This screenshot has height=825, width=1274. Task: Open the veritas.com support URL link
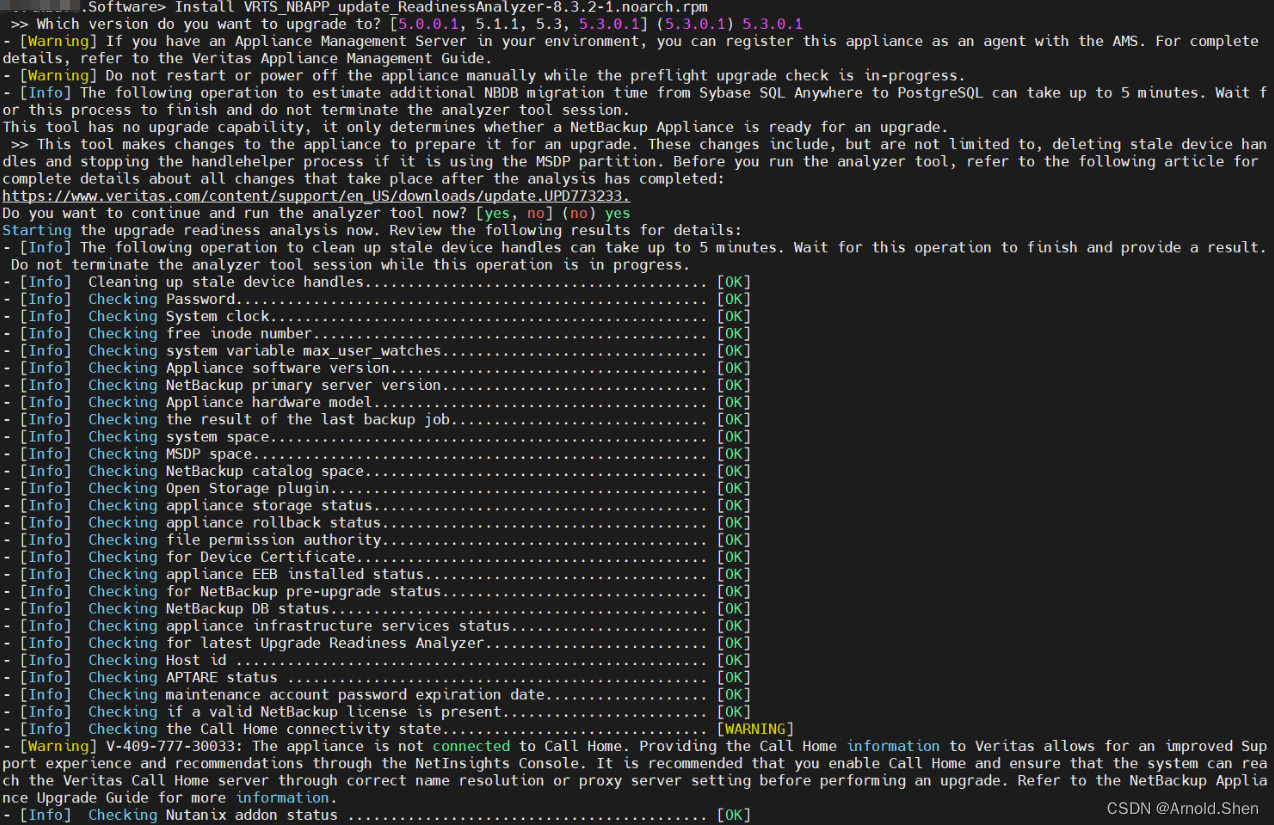pos(316,196)
